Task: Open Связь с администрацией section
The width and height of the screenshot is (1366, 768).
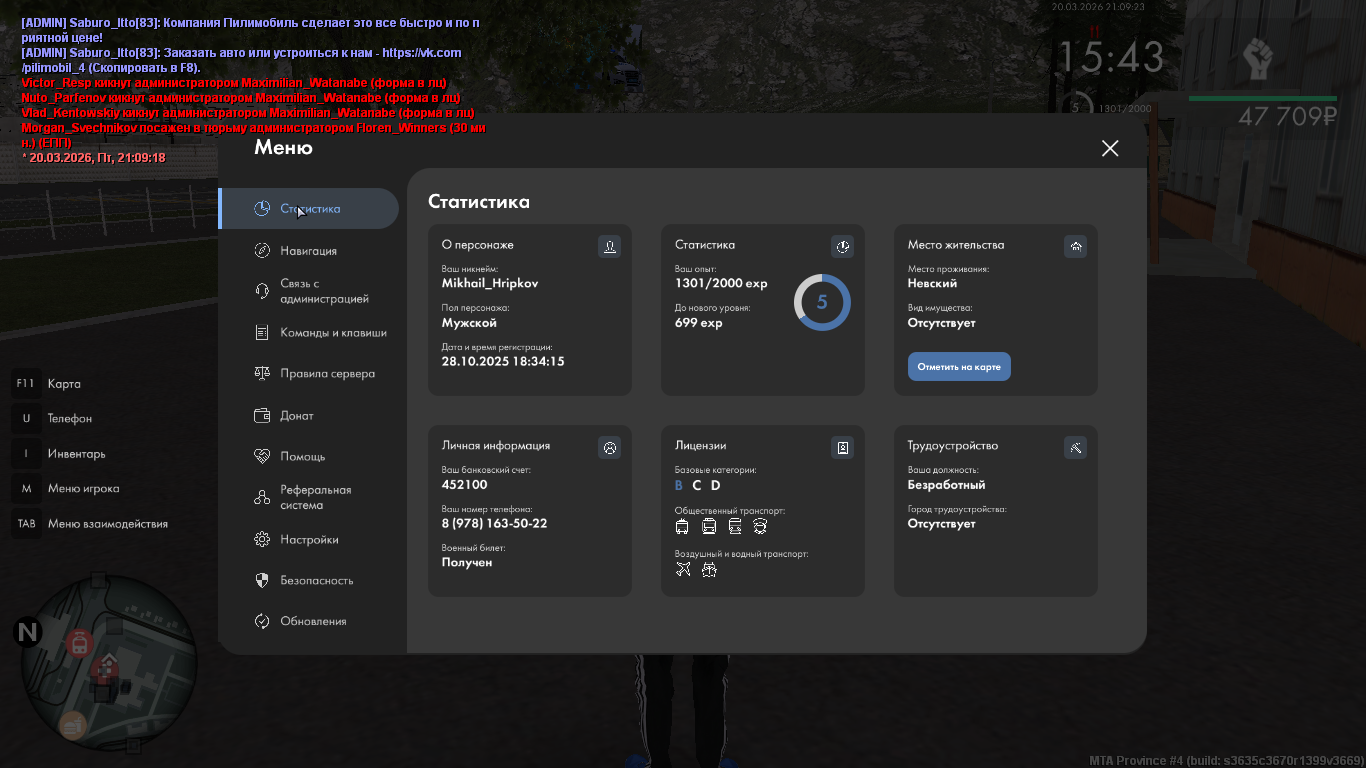Action: [323, 291]
